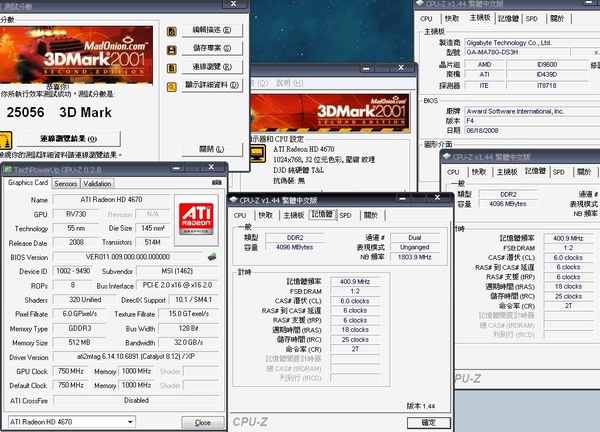Open 說明 (H) menu in 3DMark settings window
Viewport: 600px width, 432px height.
tap(289, 83)
